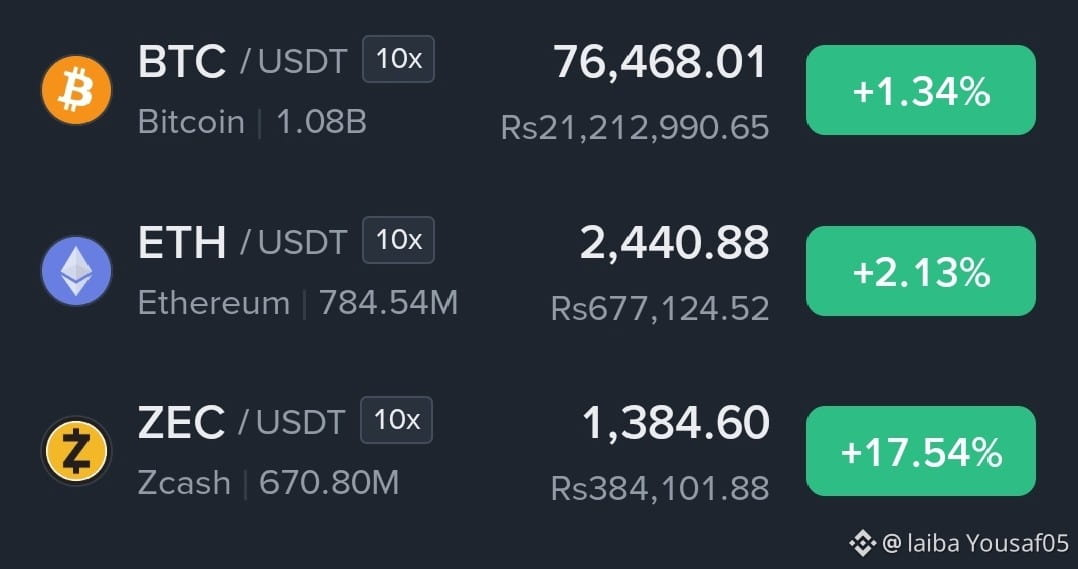The width and height of the screenshot is (1078, 569).
Task: Tap the 10x leverage badge next to ZEC
Action: pos(397,420)
